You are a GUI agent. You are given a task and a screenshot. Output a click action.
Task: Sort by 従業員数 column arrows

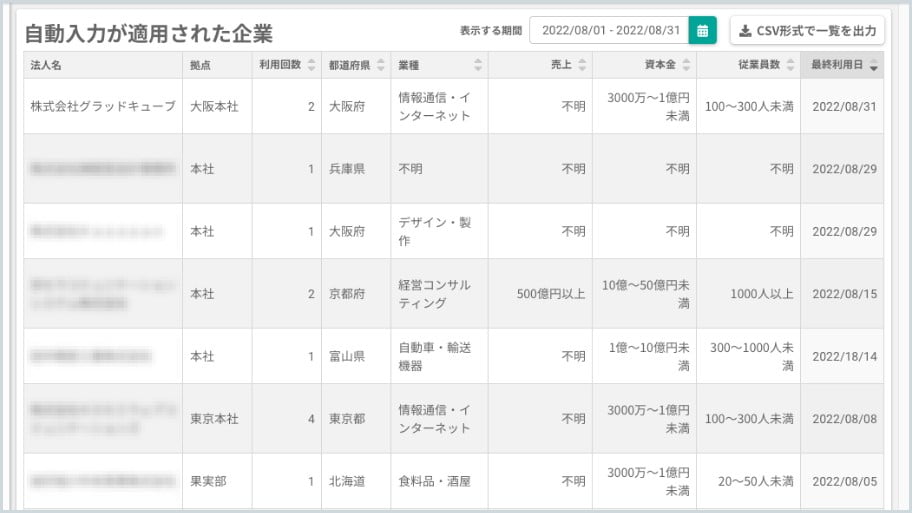[x=789, y=65]
